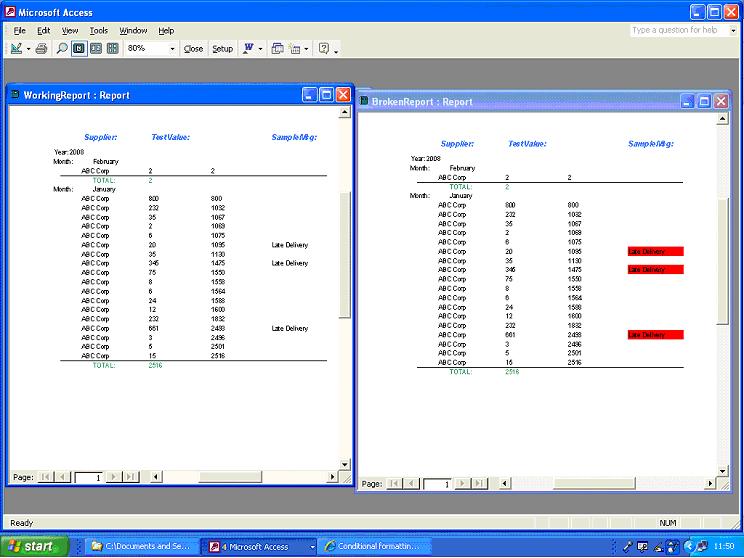Viewport: 744px width, 558px height.
Task: Click the scroll-up arrow in WorkingReport
Action: pos(345,112)
